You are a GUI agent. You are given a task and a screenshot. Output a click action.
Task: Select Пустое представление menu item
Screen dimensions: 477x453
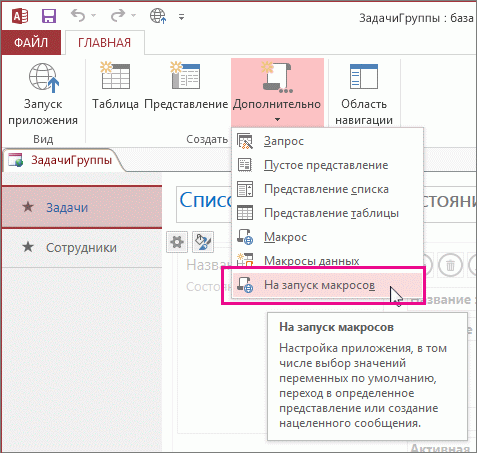coord(327,165)
